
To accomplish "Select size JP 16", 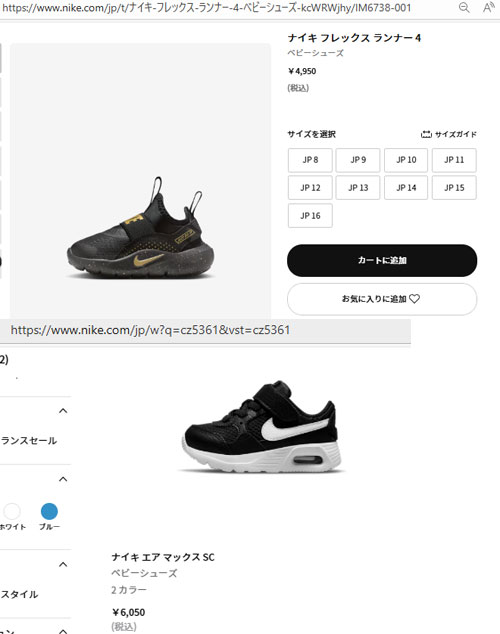I will [310, 216].
